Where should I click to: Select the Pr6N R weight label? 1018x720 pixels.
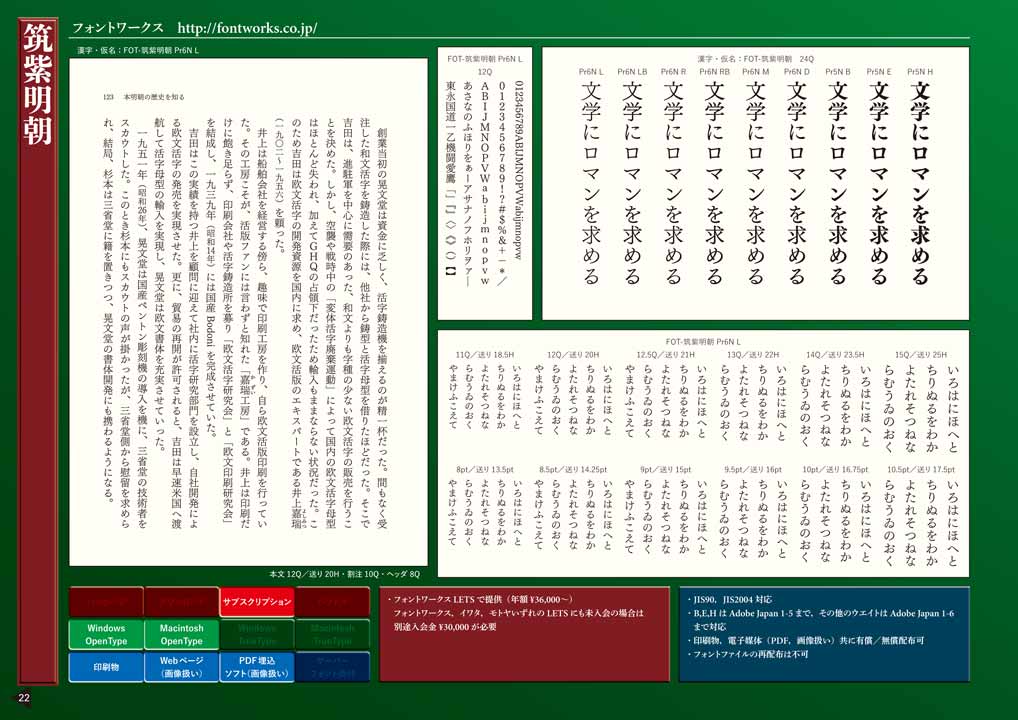[x=673, y=71]
